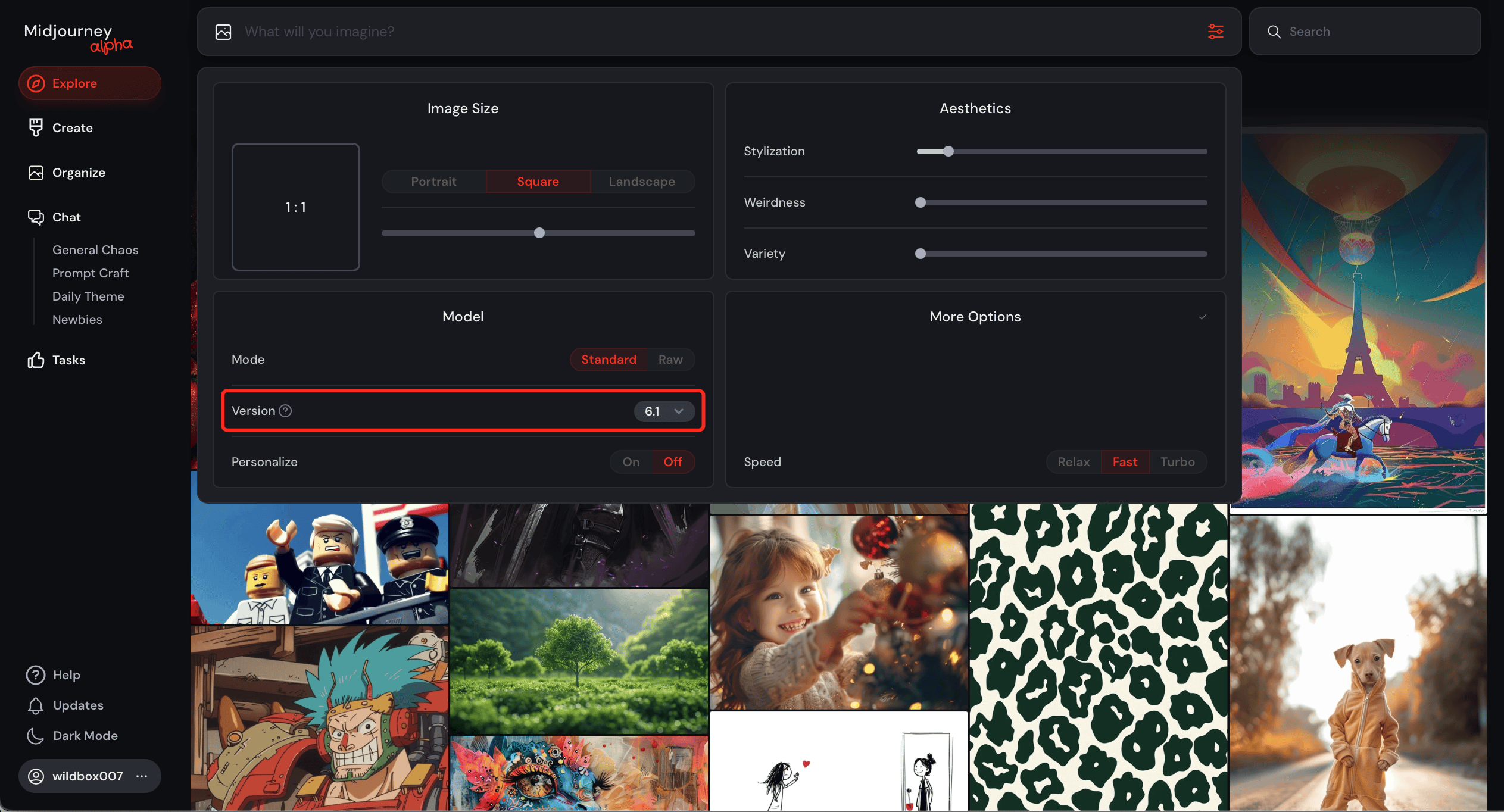Click the 1:1 aspect ratio preview box
This screenshot has height=812, width=1504.
[296, 207]
